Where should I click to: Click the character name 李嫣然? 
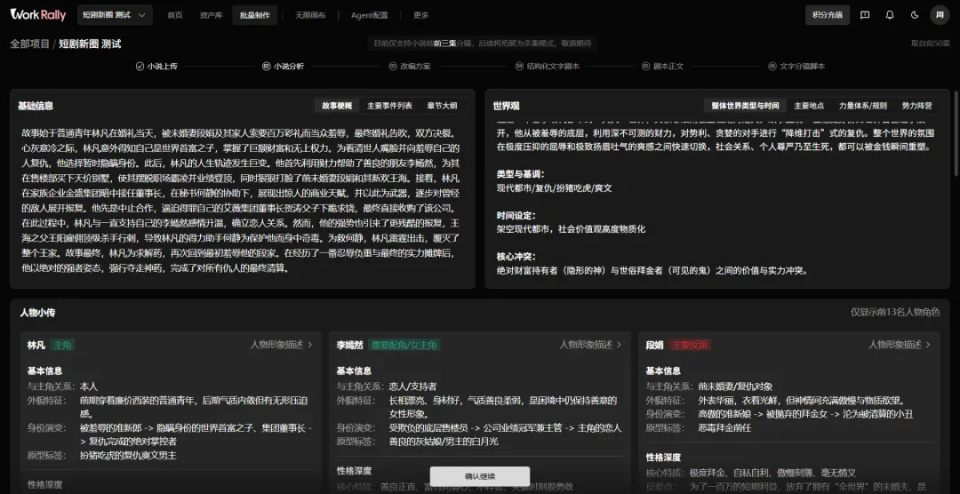coord(350,345)
